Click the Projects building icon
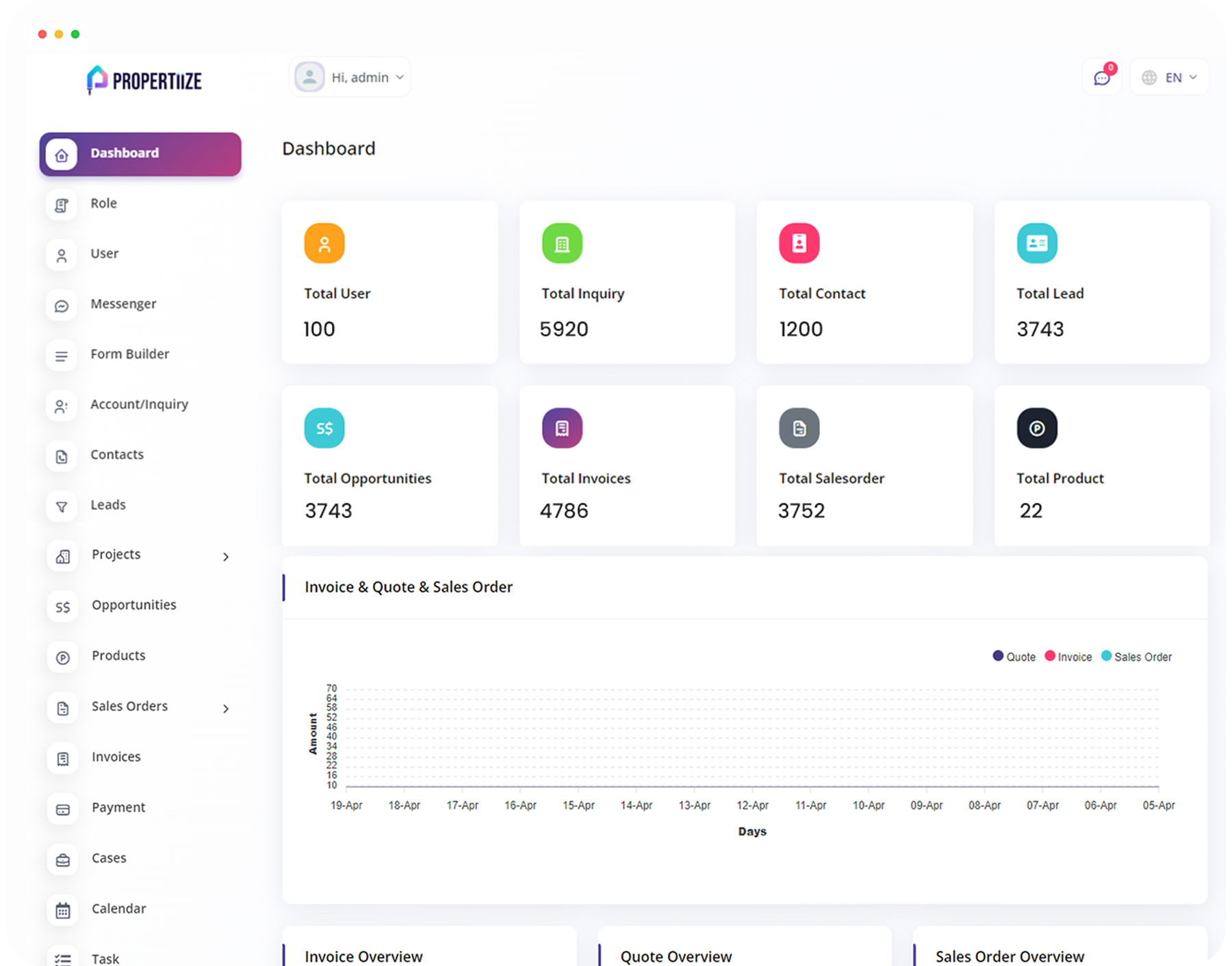 [x=63, y=556]
